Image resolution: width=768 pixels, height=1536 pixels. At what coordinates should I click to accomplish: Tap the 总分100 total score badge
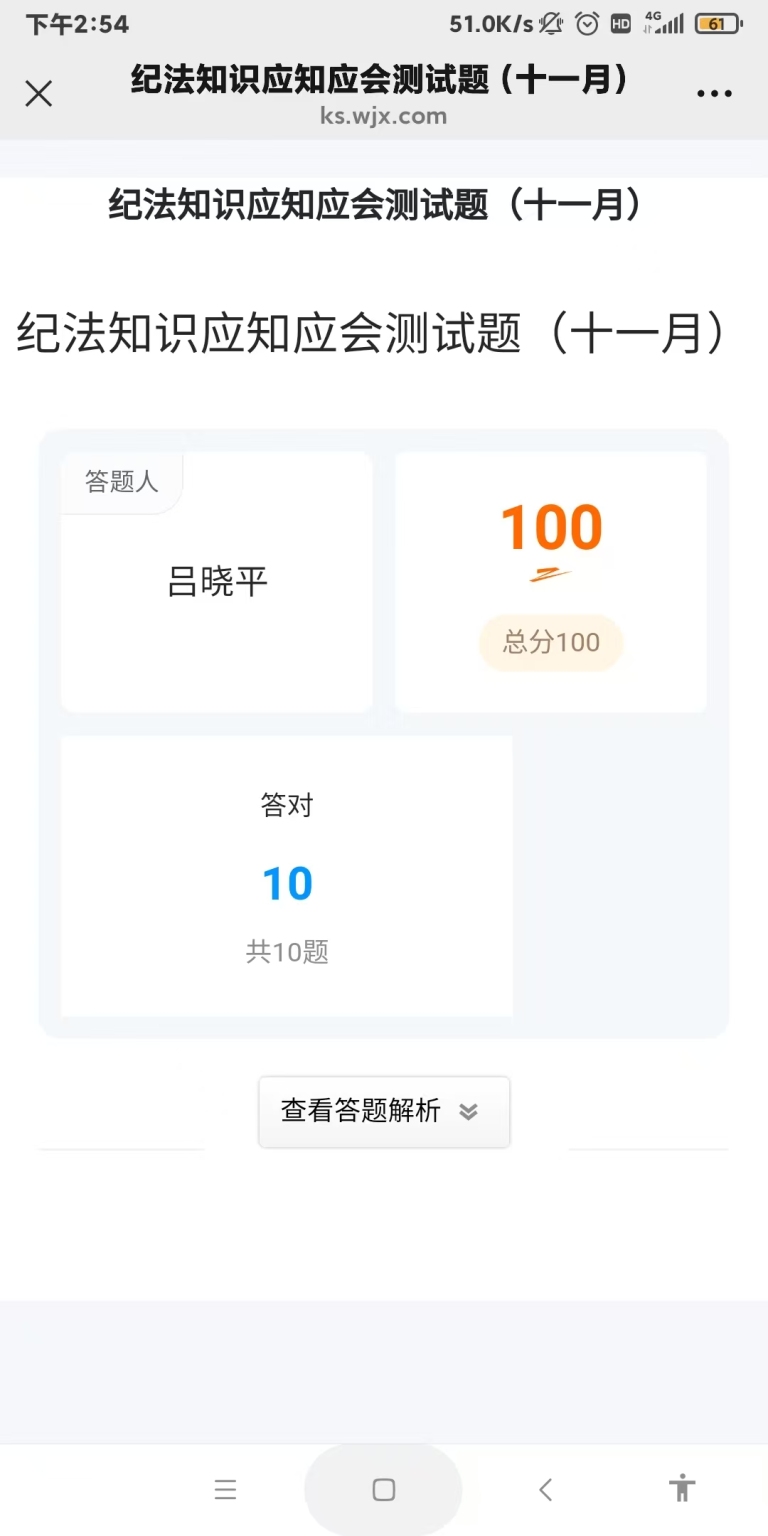[551, 642]
